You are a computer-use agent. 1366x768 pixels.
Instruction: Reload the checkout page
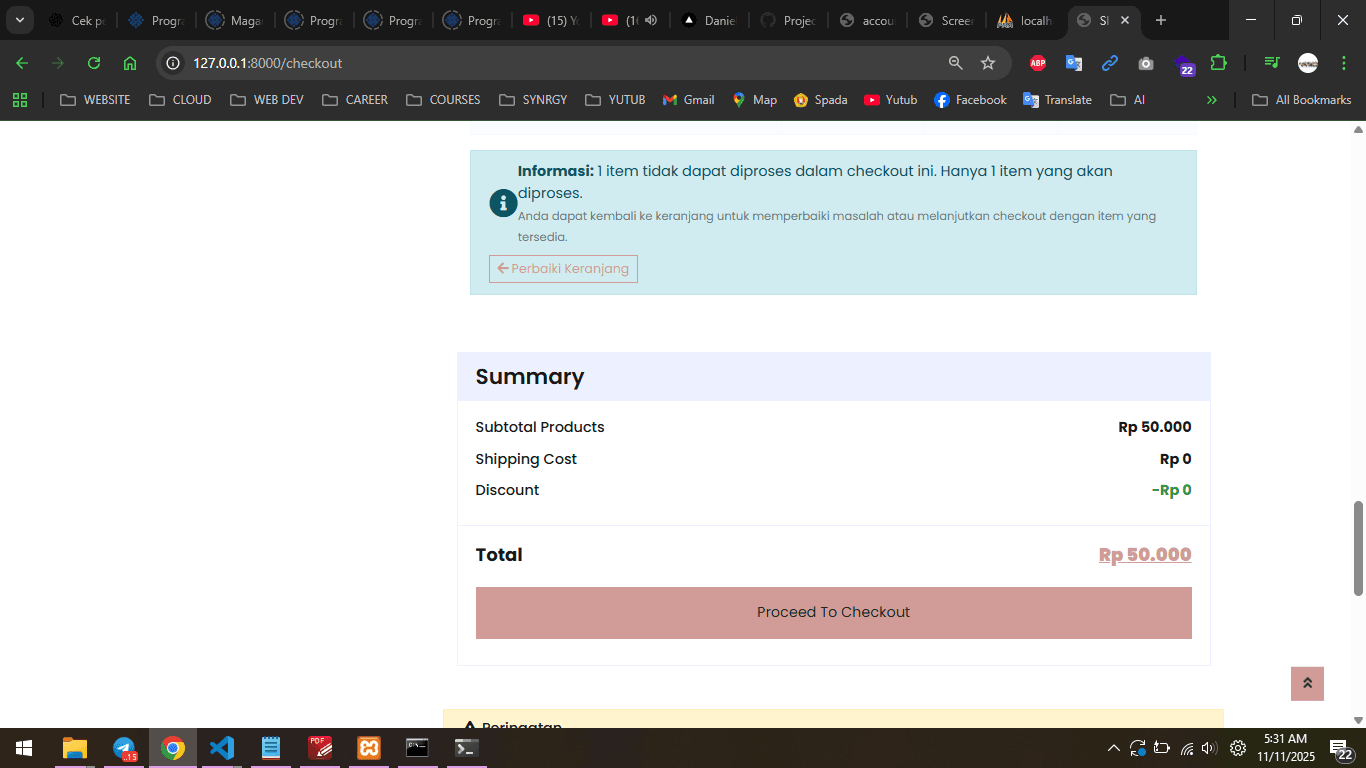(x=93, y=62)
